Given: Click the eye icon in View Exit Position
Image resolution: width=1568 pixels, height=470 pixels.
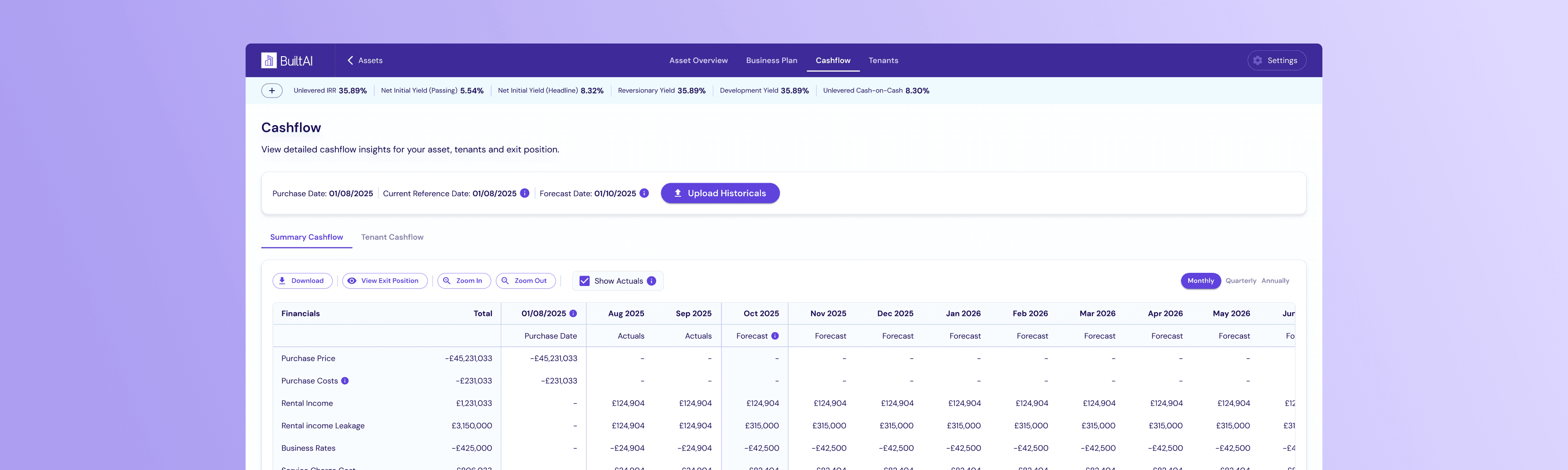Looking at the screenshot, I should 352,281.
